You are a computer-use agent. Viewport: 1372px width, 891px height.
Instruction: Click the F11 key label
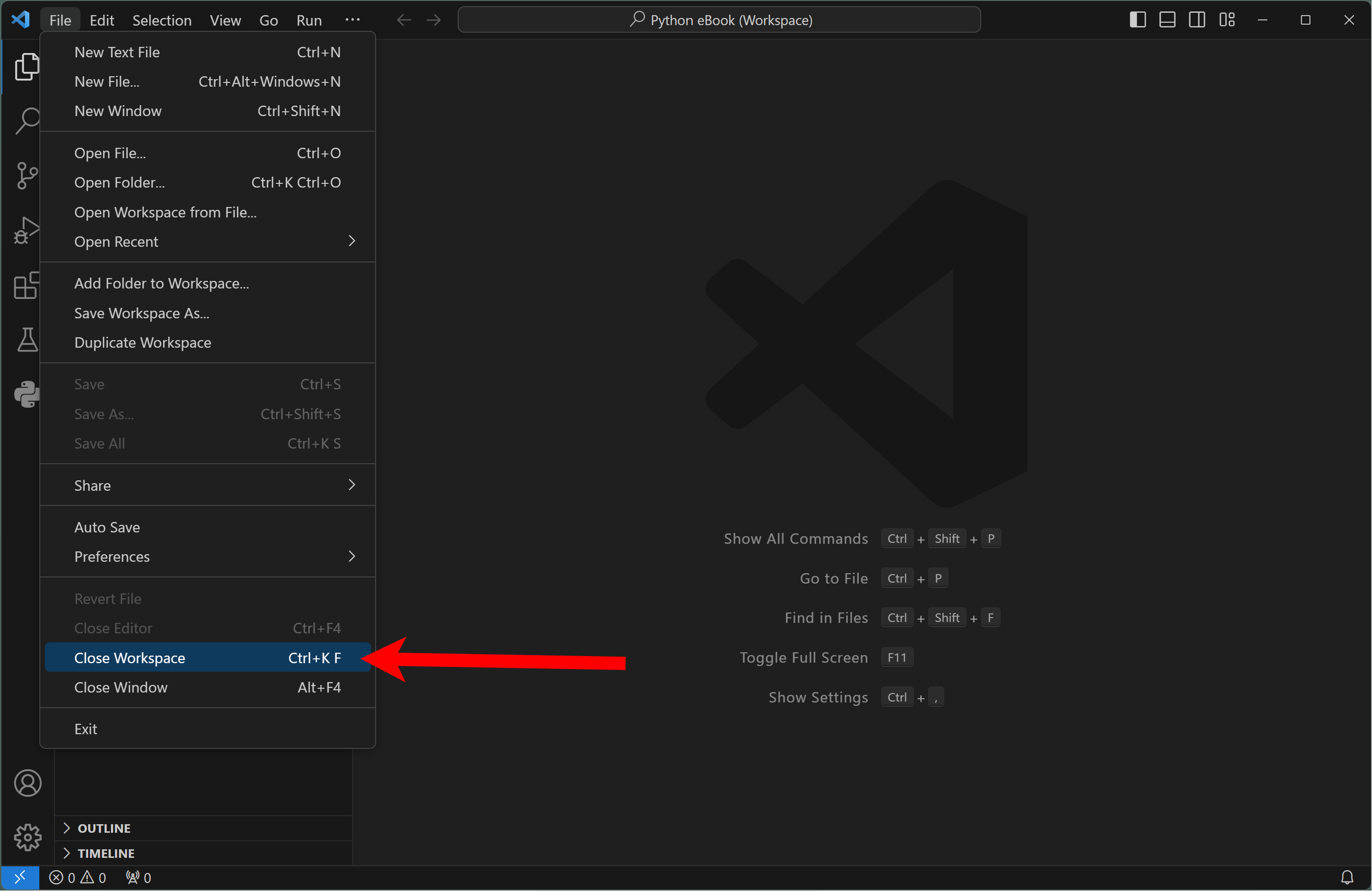tap(897, 657)
